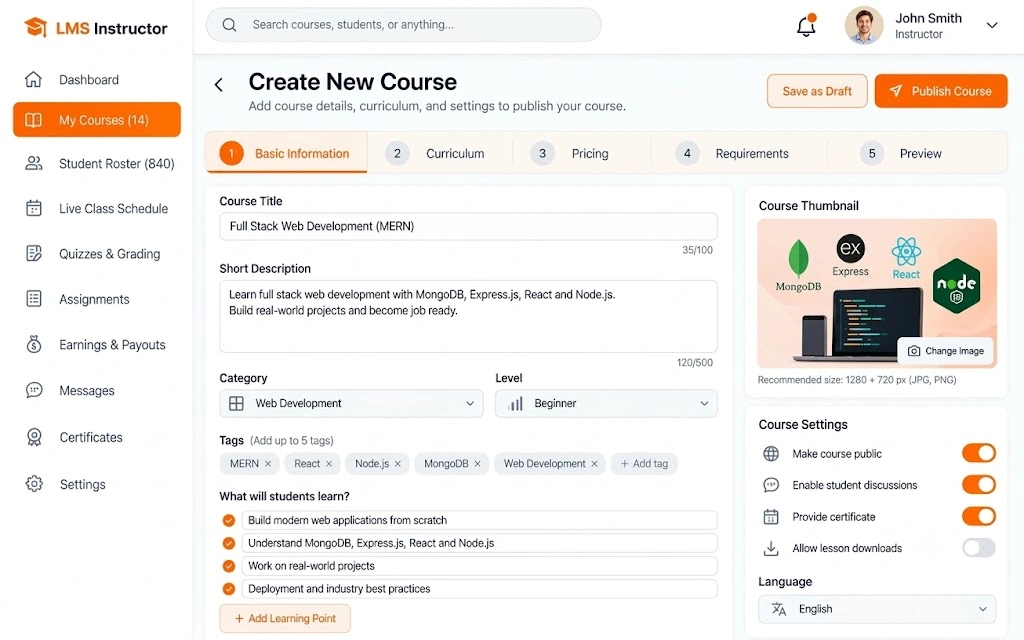Switch to Curriculum step
This screenshot has width=1024, height=640.
tap(435, 153)
